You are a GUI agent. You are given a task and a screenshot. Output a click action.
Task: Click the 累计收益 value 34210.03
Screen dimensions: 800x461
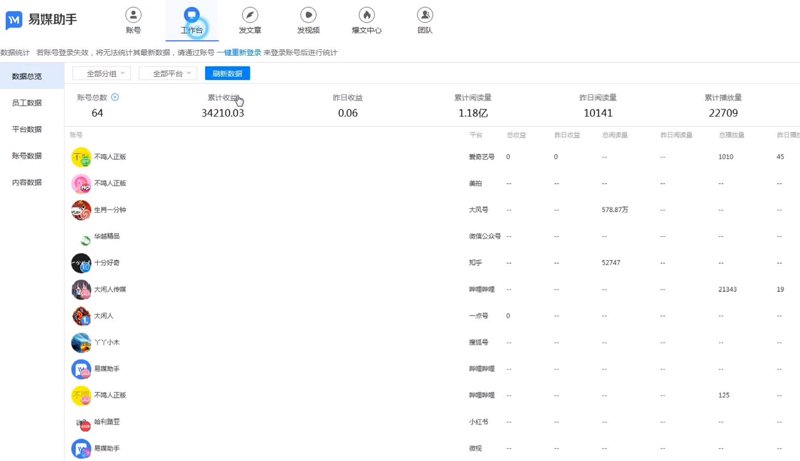pos(222,113)
